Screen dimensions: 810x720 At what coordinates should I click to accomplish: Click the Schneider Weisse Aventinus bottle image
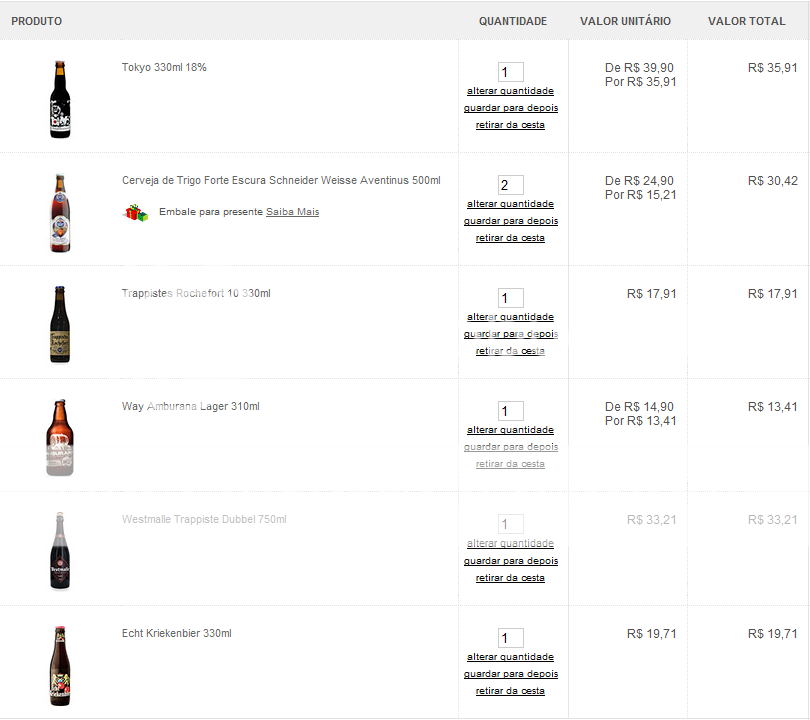point(60,212)
